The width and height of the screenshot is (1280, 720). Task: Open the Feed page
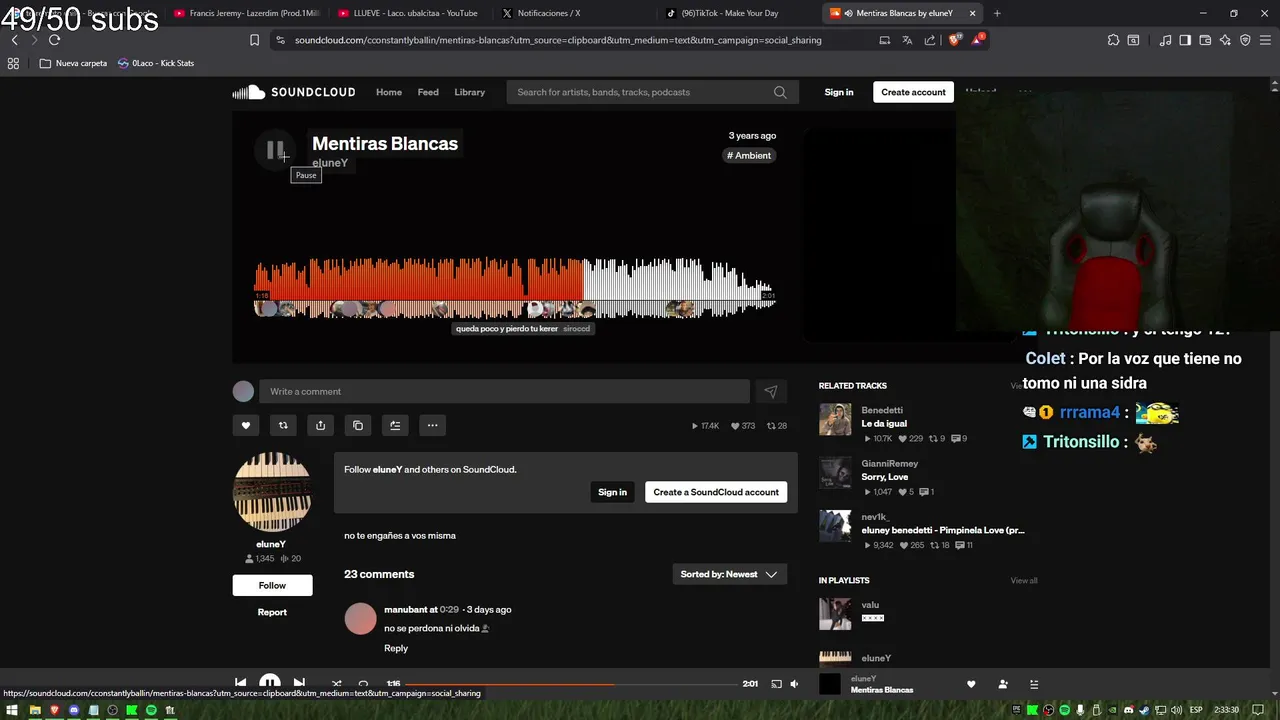[428, 92]
